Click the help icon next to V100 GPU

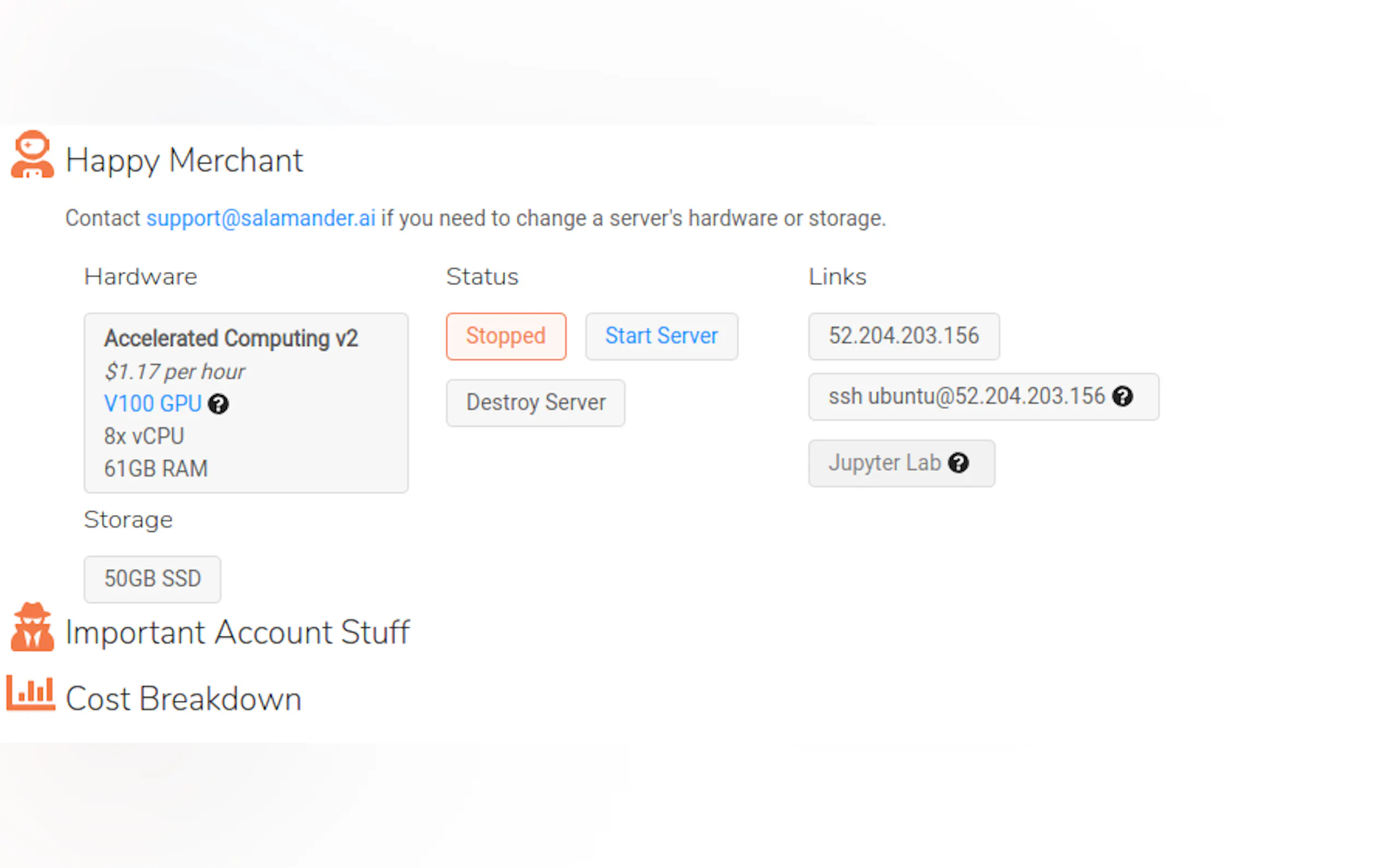click(218, 404)
